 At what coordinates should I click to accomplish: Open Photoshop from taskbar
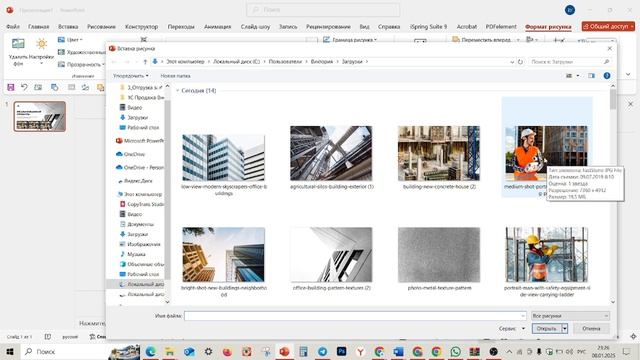pyautogui.click(x=342, y=351)
